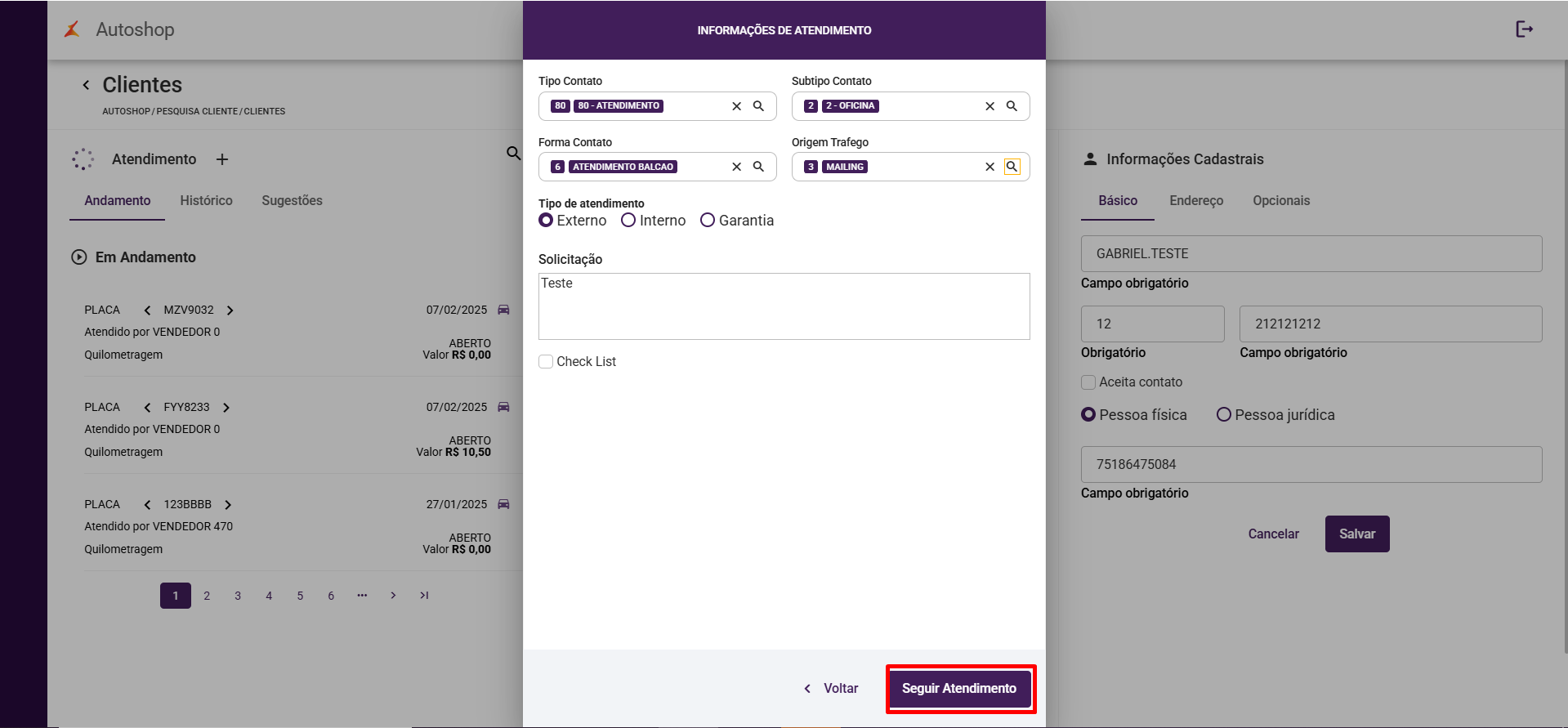Go to pagination page 5
Viewport: 1568px width, 728px height.
click(x=300, y=596)
